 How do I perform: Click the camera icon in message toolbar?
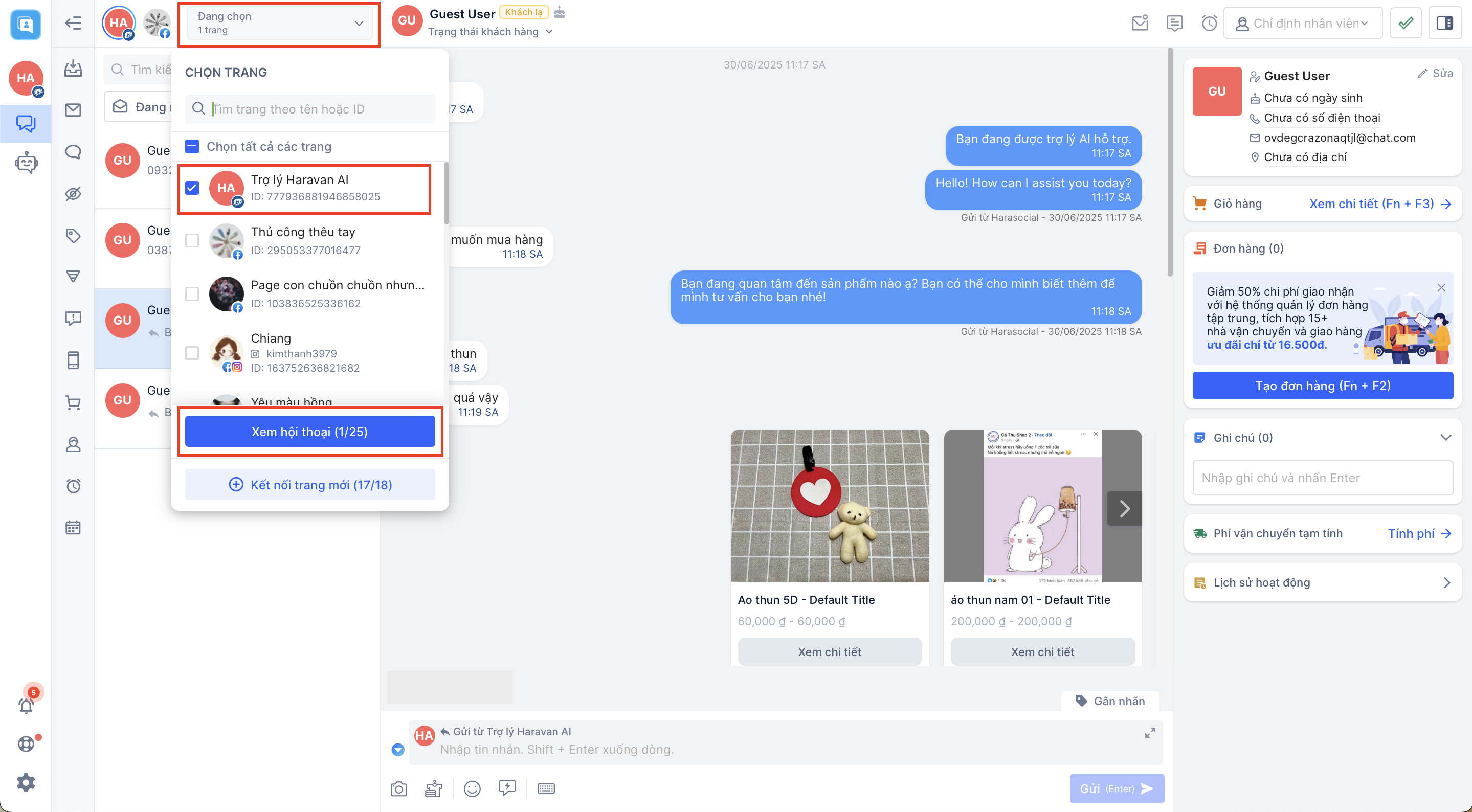[399, 789]
